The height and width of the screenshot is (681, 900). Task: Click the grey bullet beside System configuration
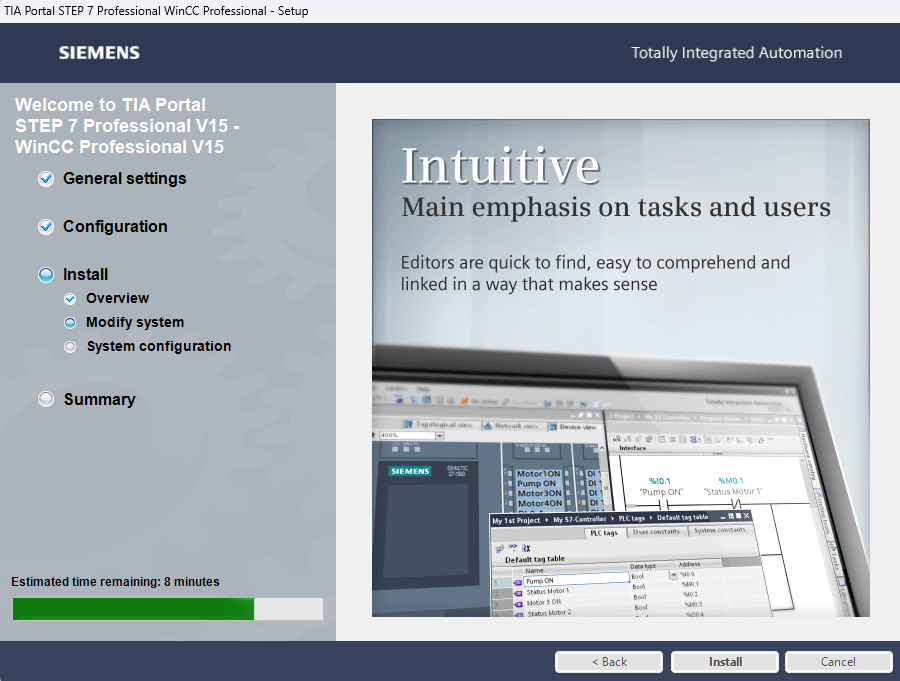point(70,347)
